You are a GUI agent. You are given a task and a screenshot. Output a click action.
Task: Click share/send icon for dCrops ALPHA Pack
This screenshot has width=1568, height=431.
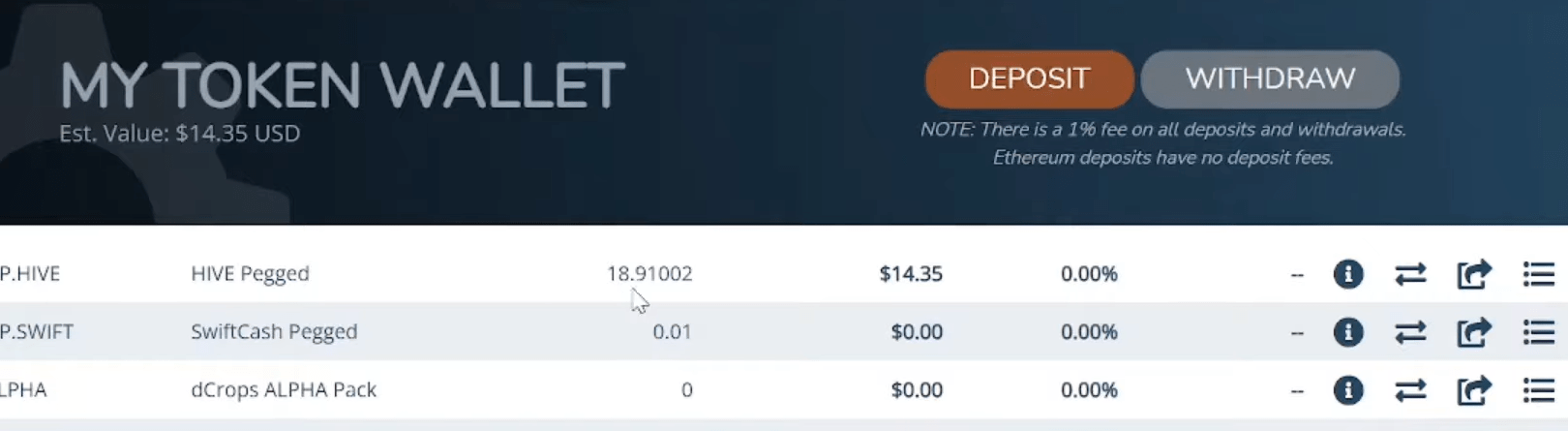click(1474, 390)
